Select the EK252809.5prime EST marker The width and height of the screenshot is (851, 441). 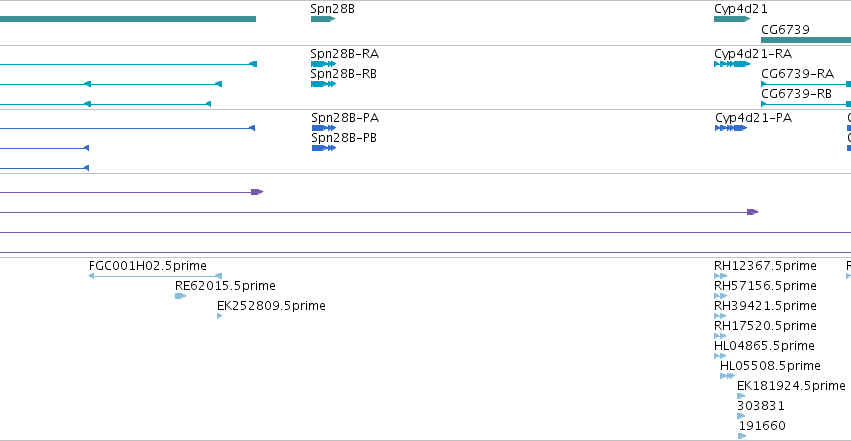point(219,316)
